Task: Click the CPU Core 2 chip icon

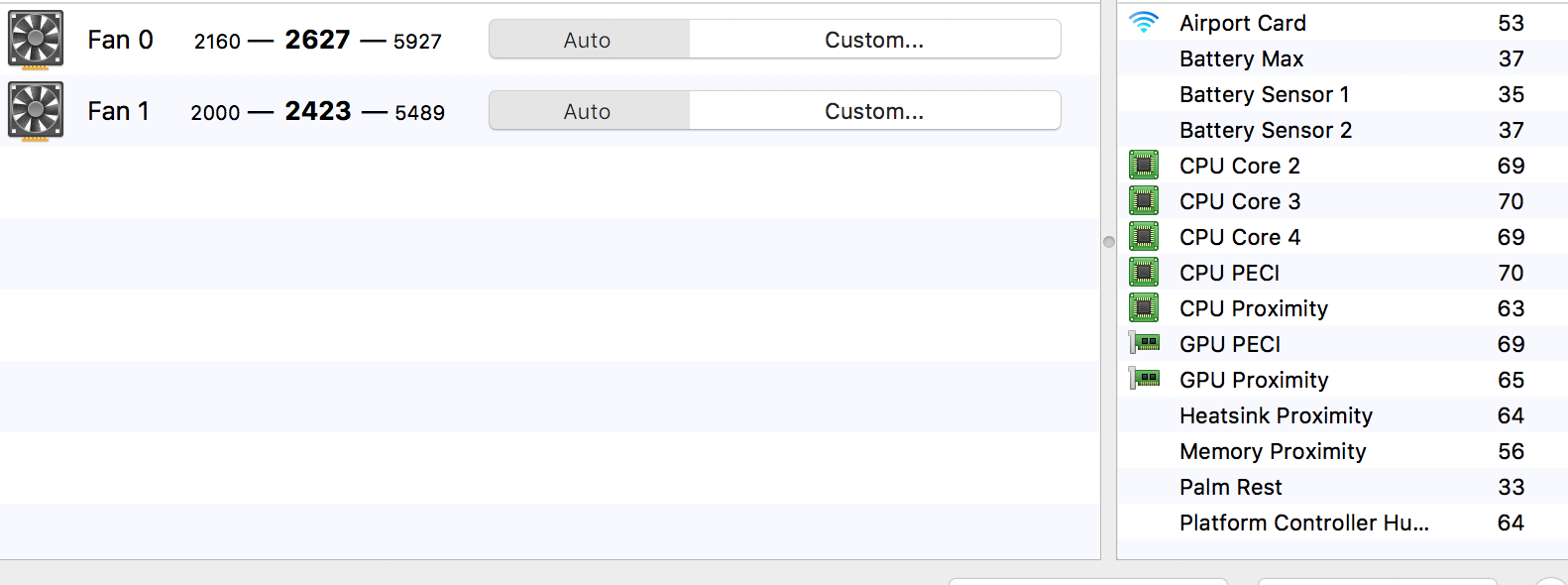Action: pyautogui.click(x=1144, y=165)
